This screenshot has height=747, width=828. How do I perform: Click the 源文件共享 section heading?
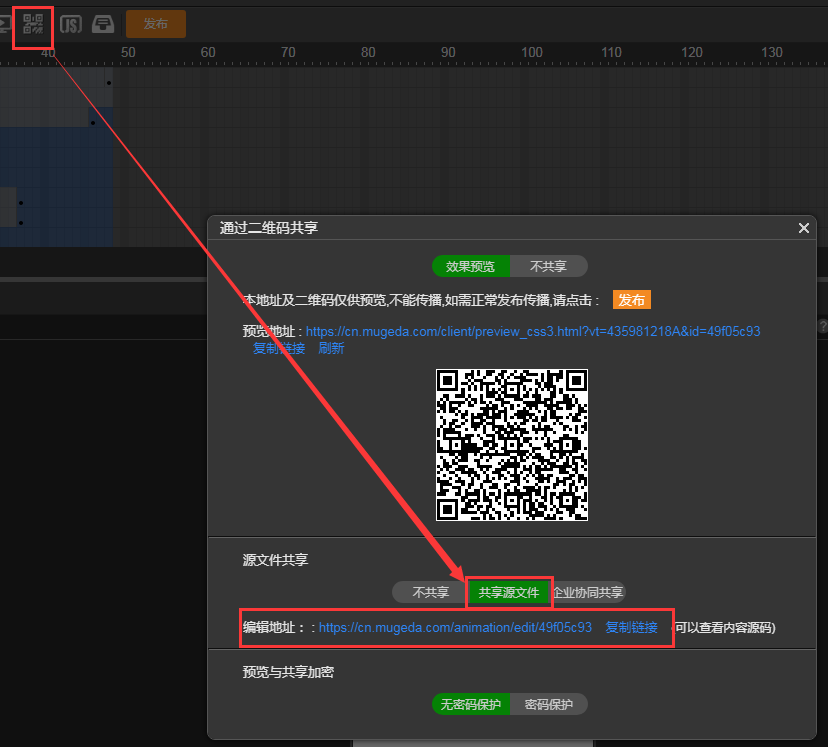[275, 560]
